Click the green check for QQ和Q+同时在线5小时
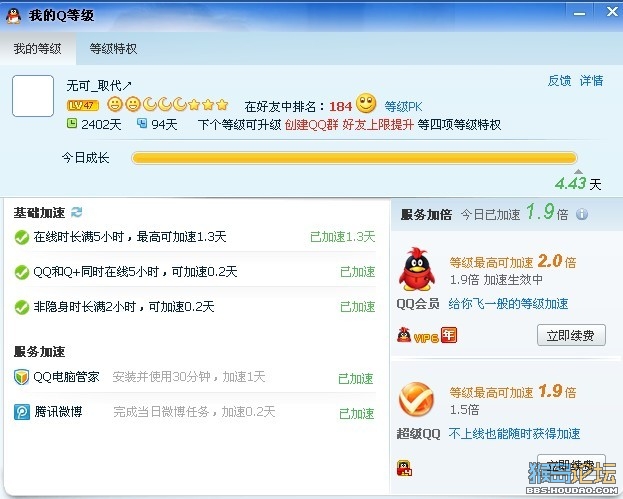The width and height of the screenshot is (623, 499). [x=21, y=272]
